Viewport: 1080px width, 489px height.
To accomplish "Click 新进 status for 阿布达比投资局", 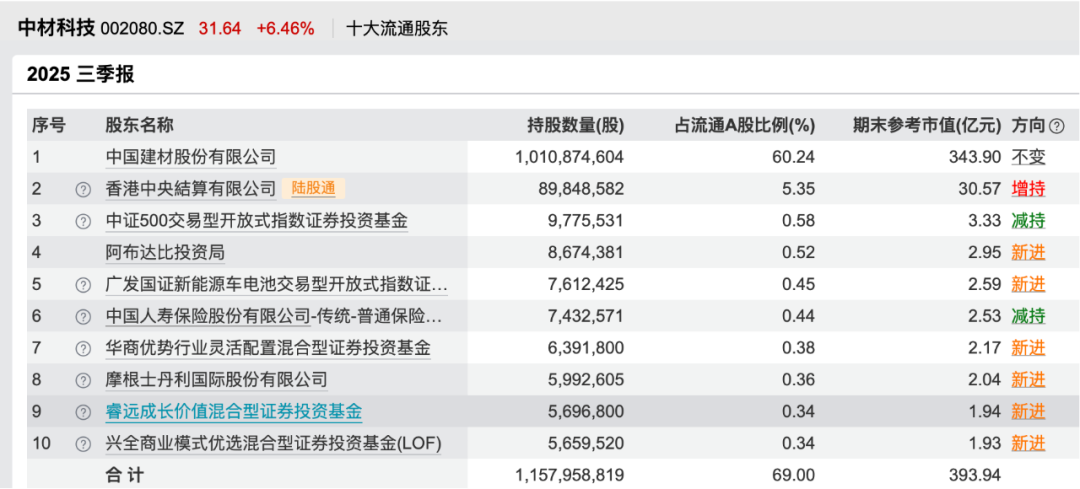I will click(x=1028, y=253).
